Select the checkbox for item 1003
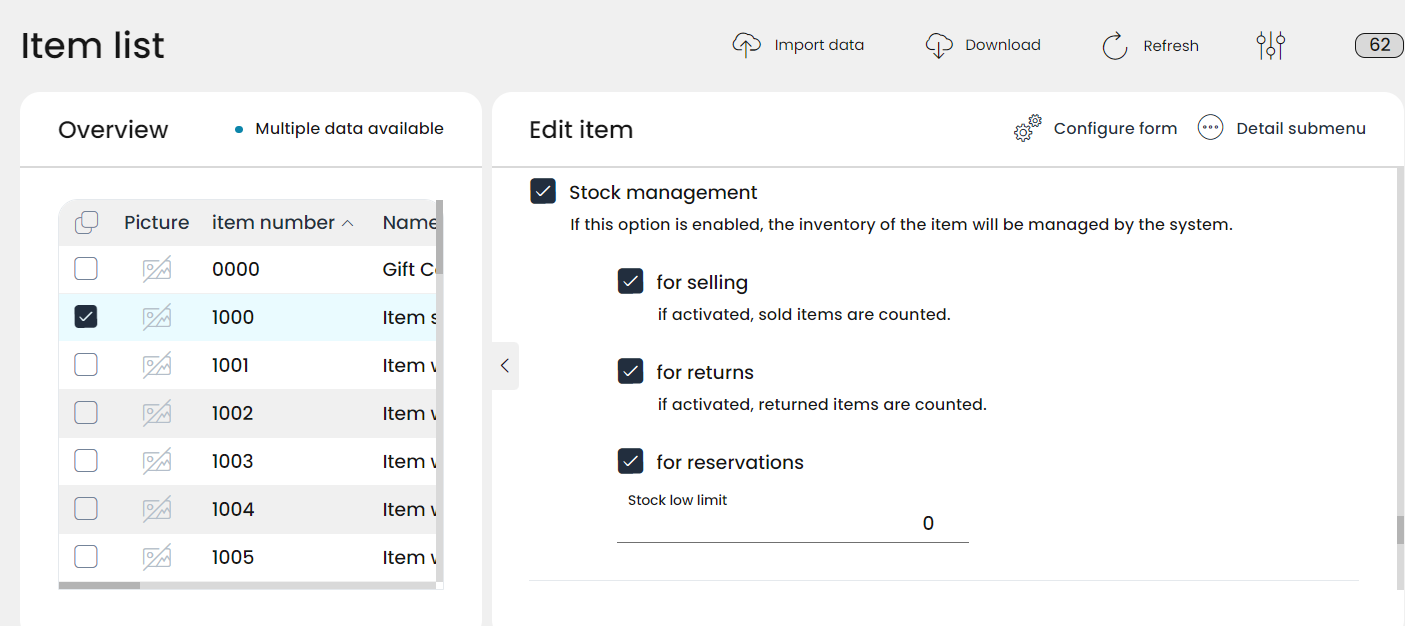 click(86, 461)
